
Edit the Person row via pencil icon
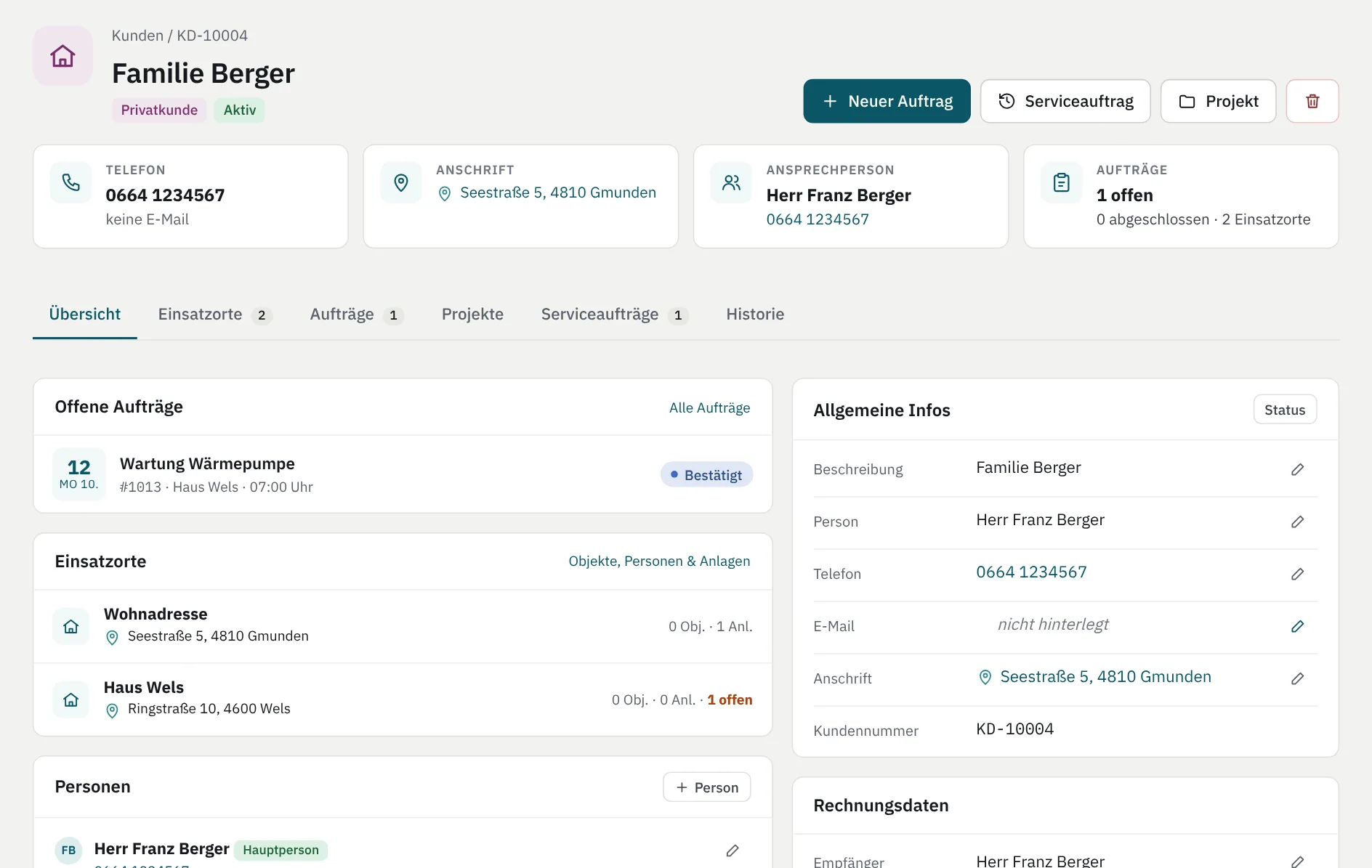tap(1298, 522)
